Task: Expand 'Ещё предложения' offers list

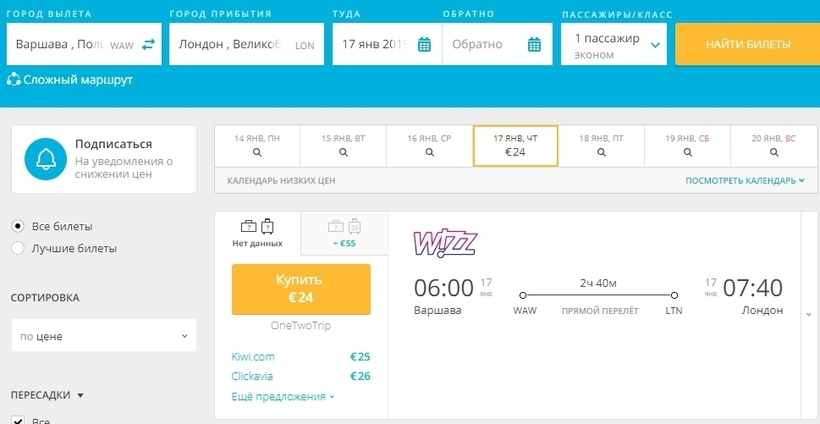Action: coord(282,396)
